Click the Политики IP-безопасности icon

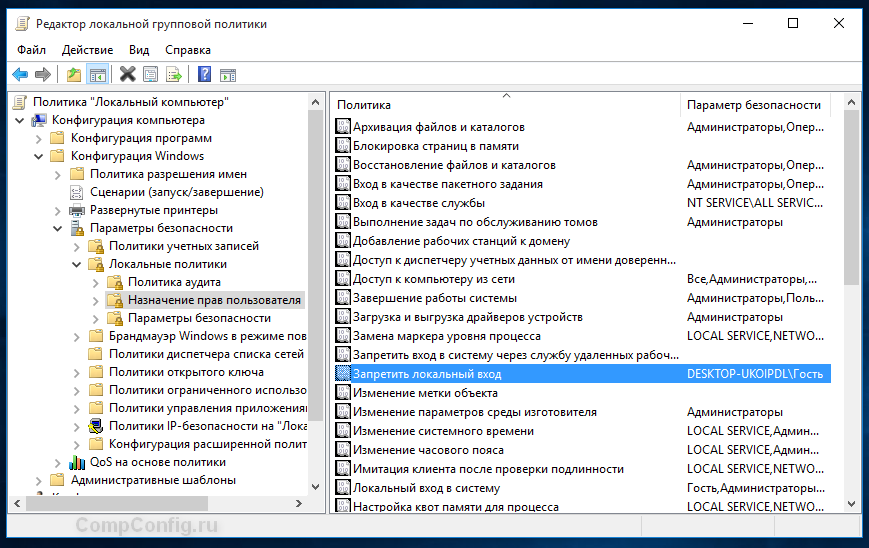pos(96,426)
